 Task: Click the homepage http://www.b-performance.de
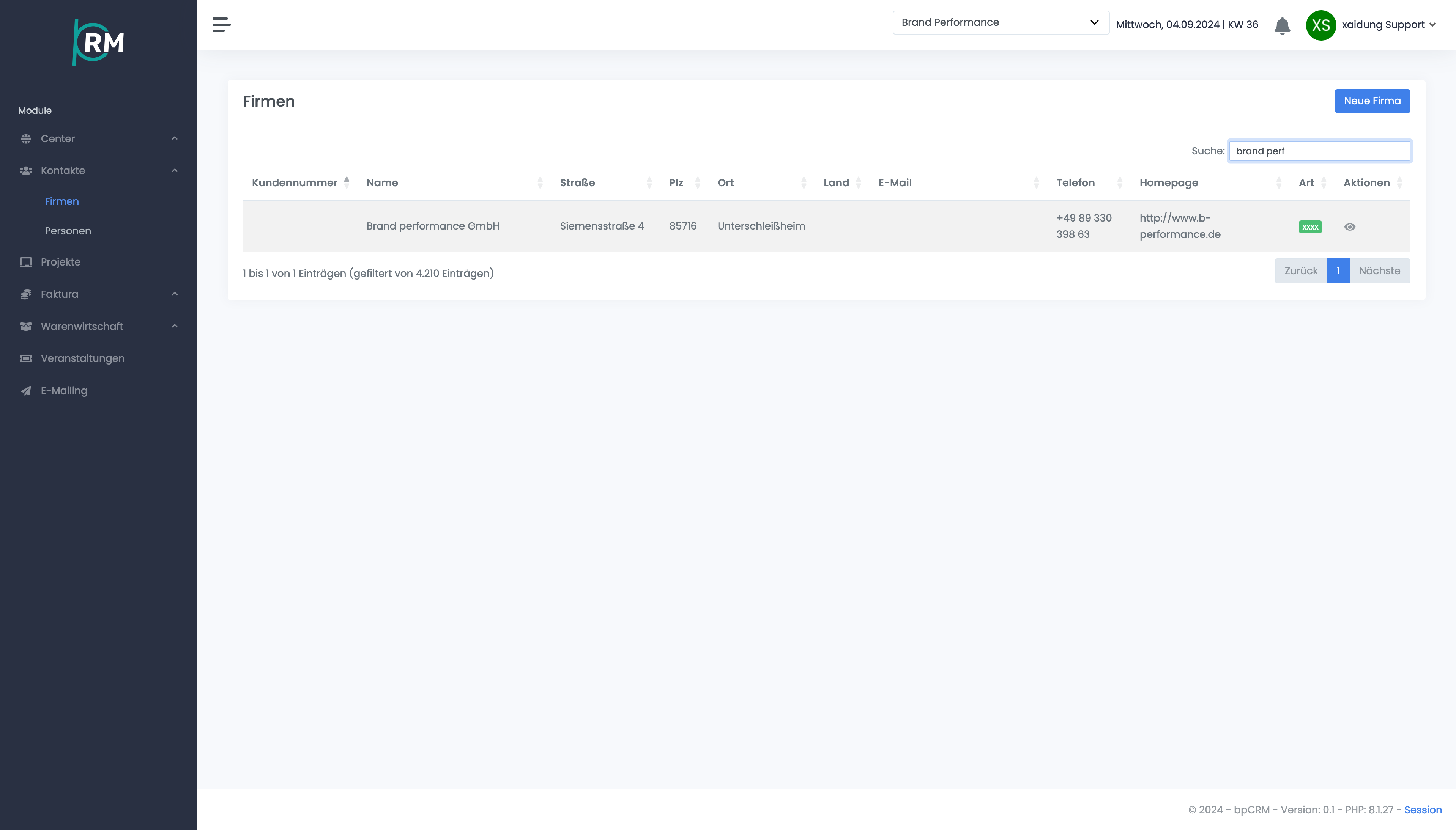1180,226
